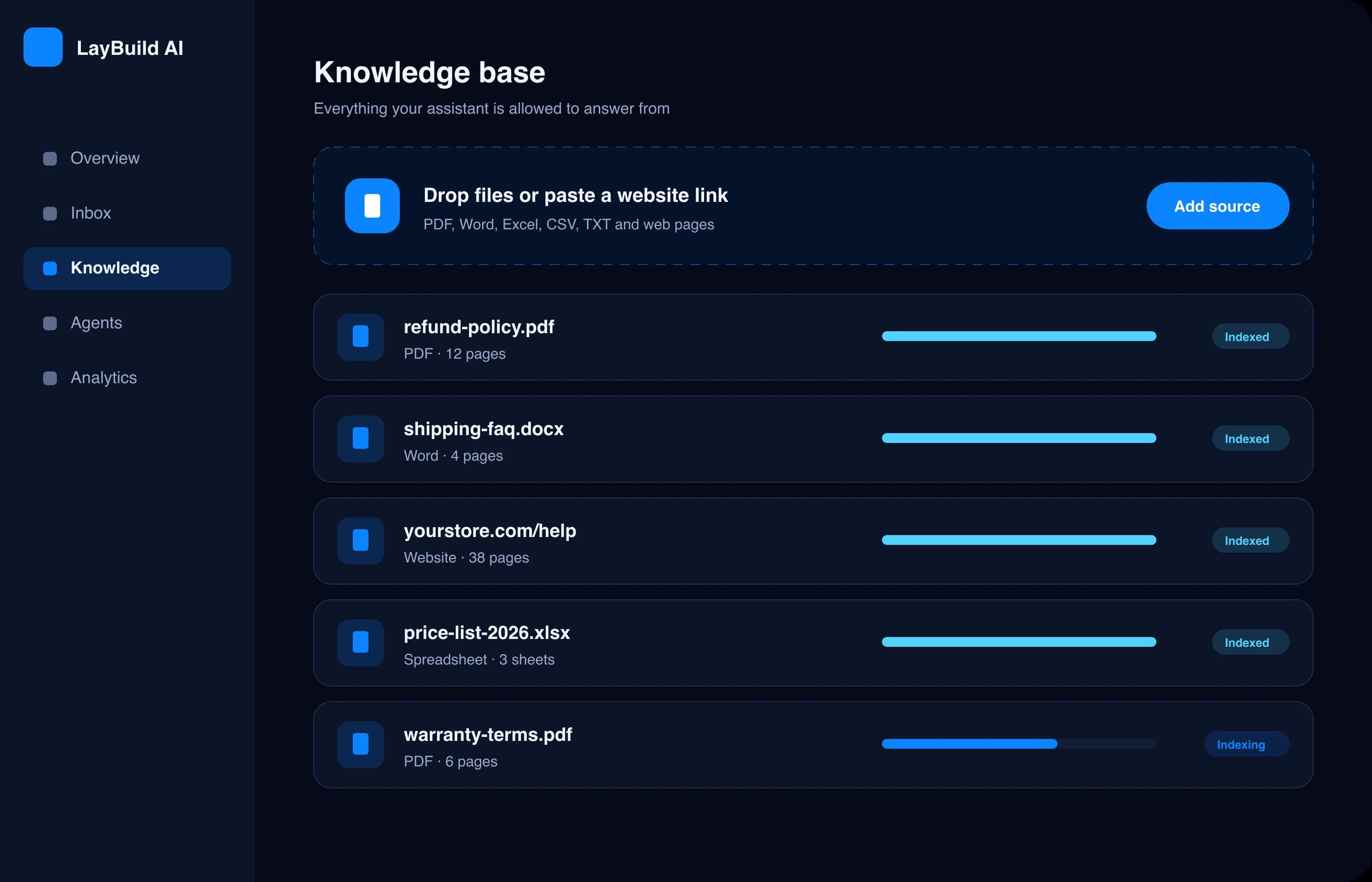Viewport: 1372px width, 882px height.
Task: Click the yourstore.com/help source icon
Action: (x=360, y=540)
